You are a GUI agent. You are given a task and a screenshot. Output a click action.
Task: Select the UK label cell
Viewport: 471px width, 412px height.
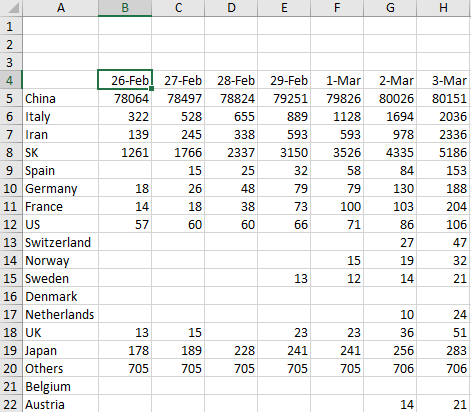click(x=61, y=332)
